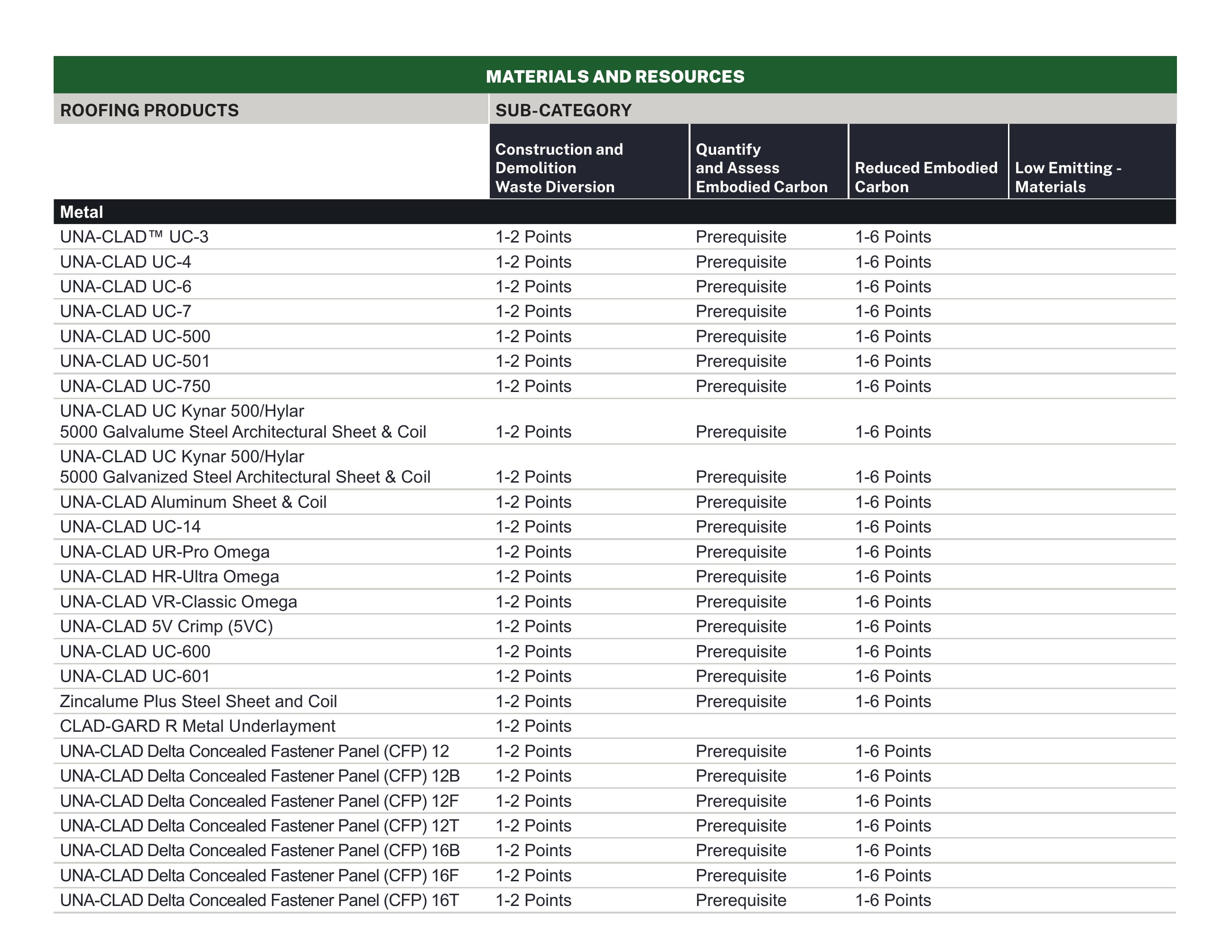Select the UNA-CLAD UC-600 product name
The width and height of the screenshot is (1232, 952).
pyautogui.click(x=135, y=652)
